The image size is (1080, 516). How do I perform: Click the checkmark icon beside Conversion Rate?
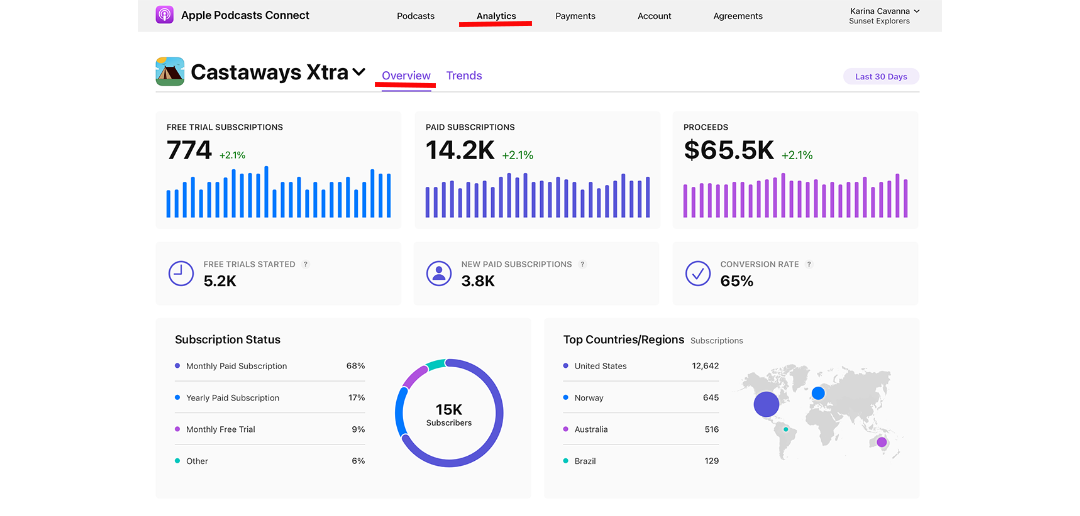point(697,273)
